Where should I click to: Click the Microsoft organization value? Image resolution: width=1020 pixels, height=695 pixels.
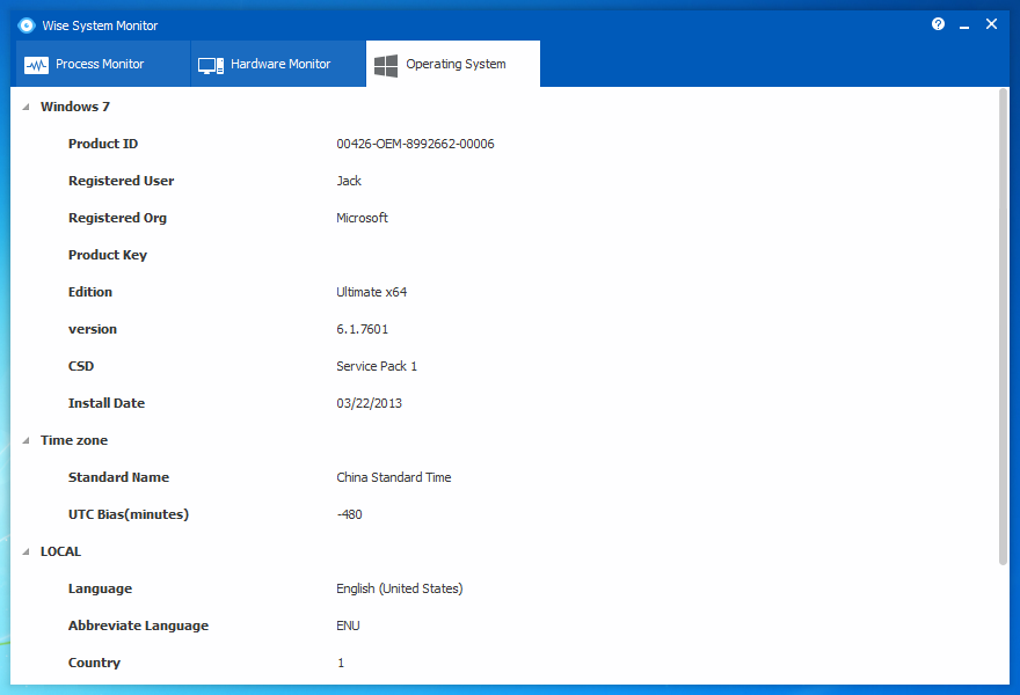pyautogui.click(x=362, y=218)
